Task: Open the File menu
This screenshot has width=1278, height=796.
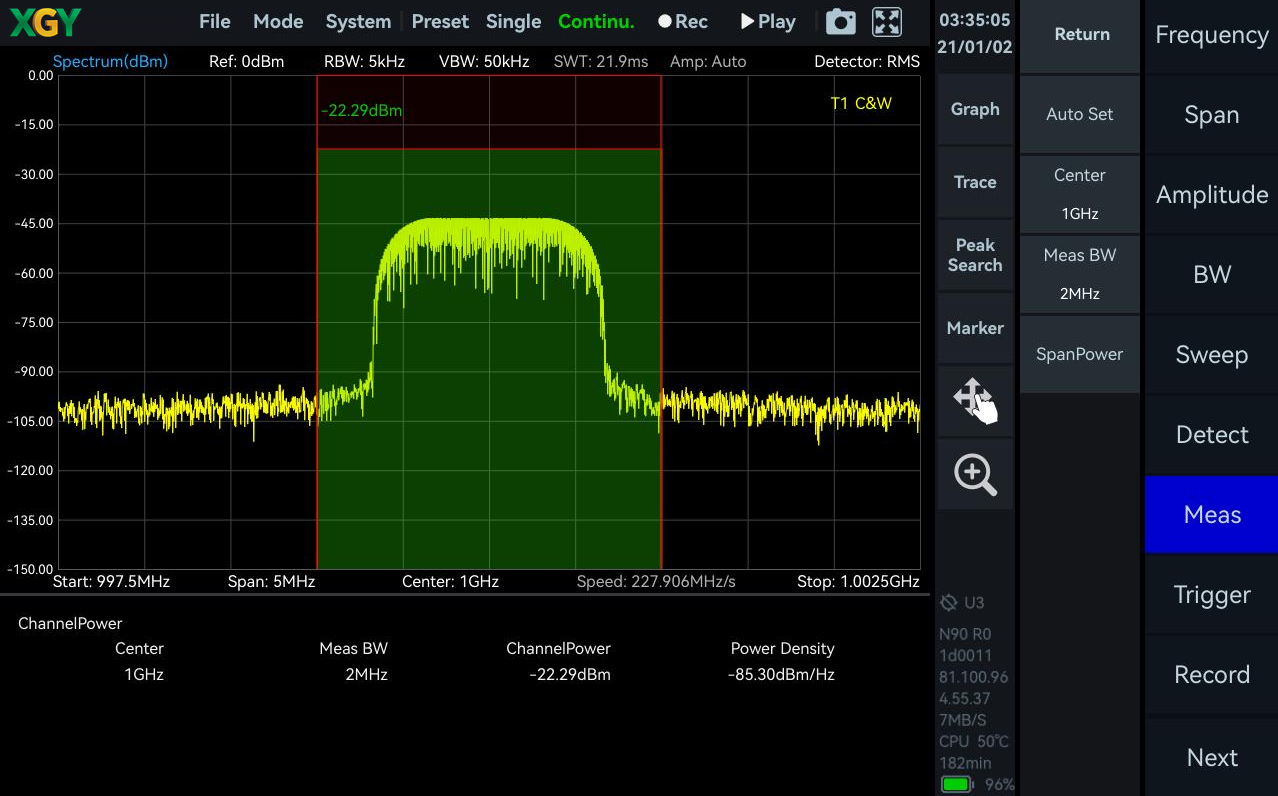Action: (x=215, y=22)
